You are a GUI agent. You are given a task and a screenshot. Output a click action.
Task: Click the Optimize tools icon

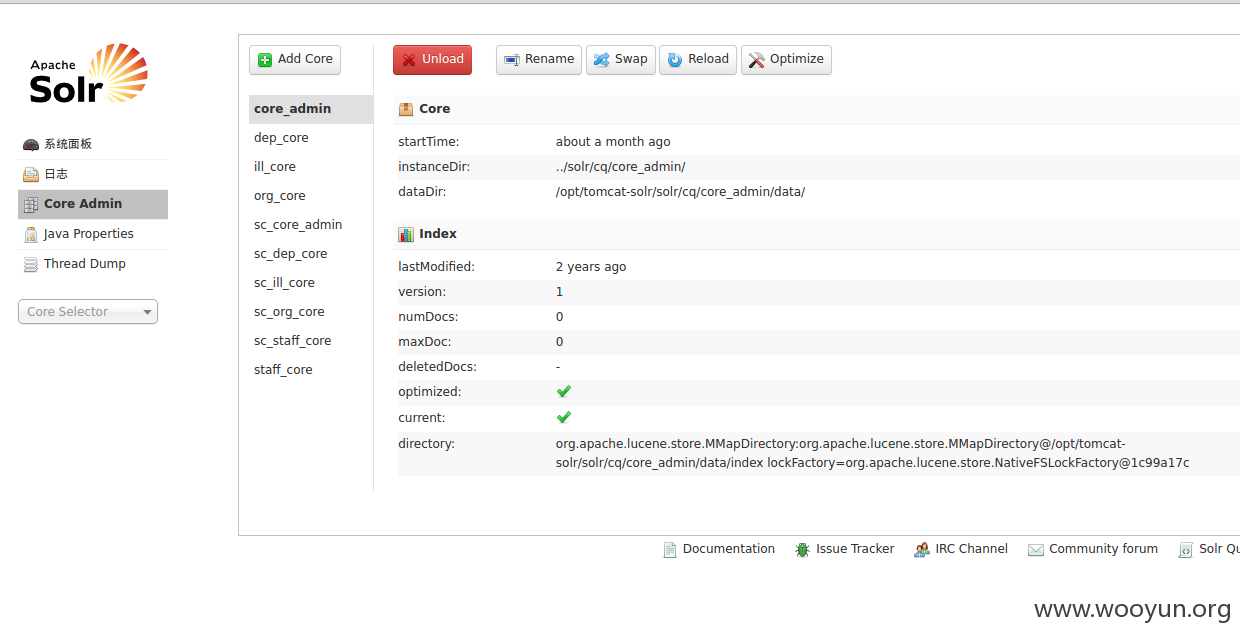pos(757,60)
